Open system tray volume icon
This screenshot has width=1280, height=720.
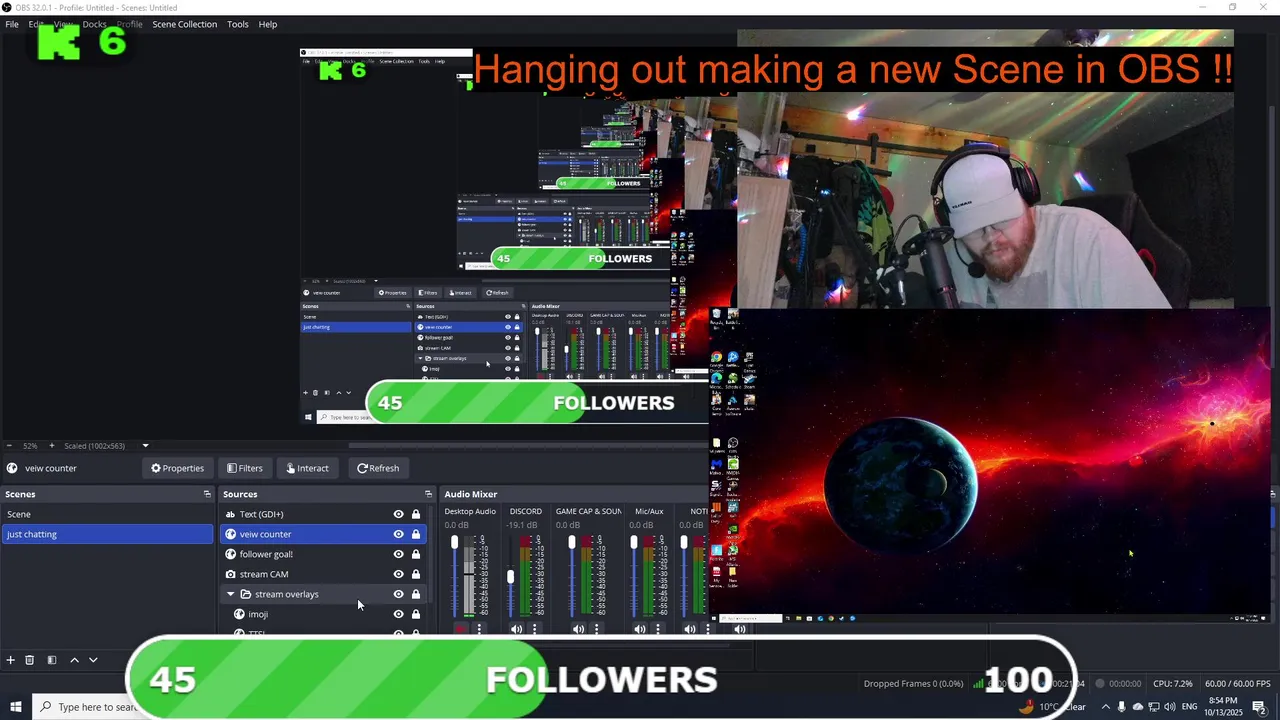pyautogui.click(x=1169, y=707)
